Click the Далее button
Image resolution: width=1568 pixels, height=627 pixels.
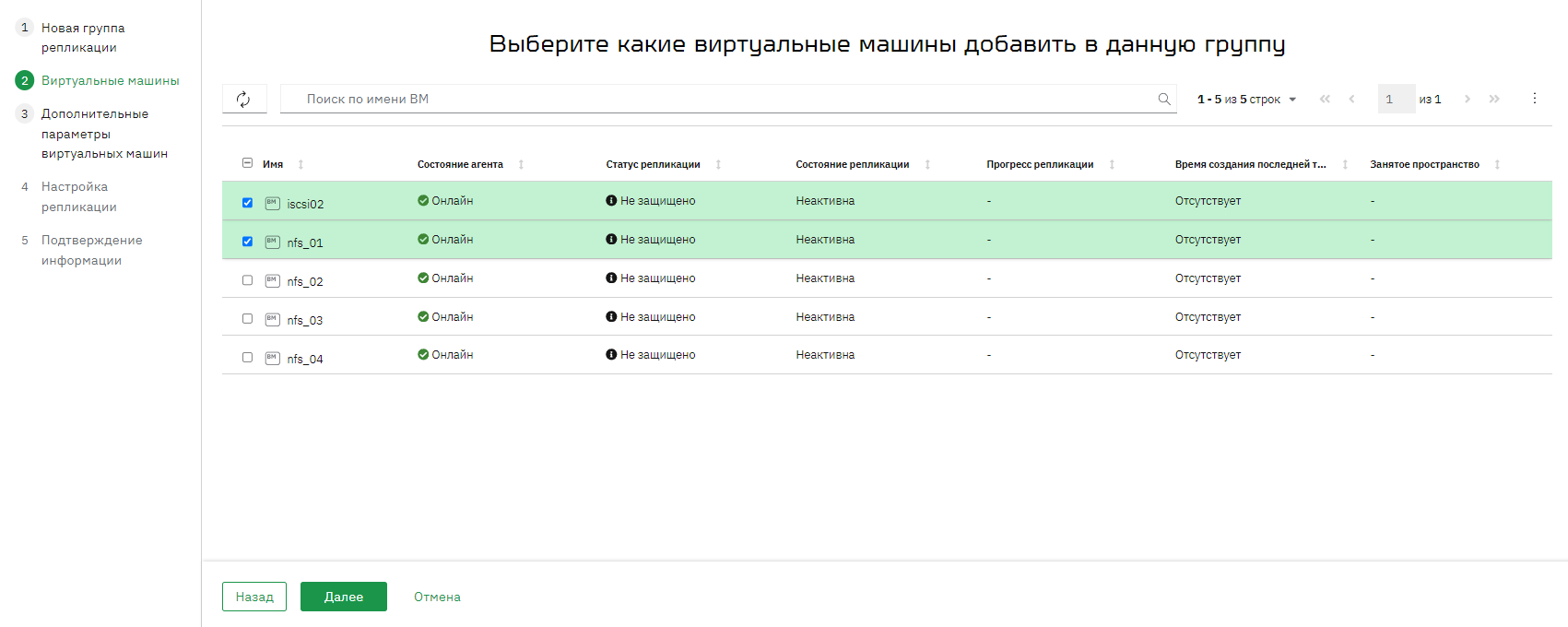(344, 597)
